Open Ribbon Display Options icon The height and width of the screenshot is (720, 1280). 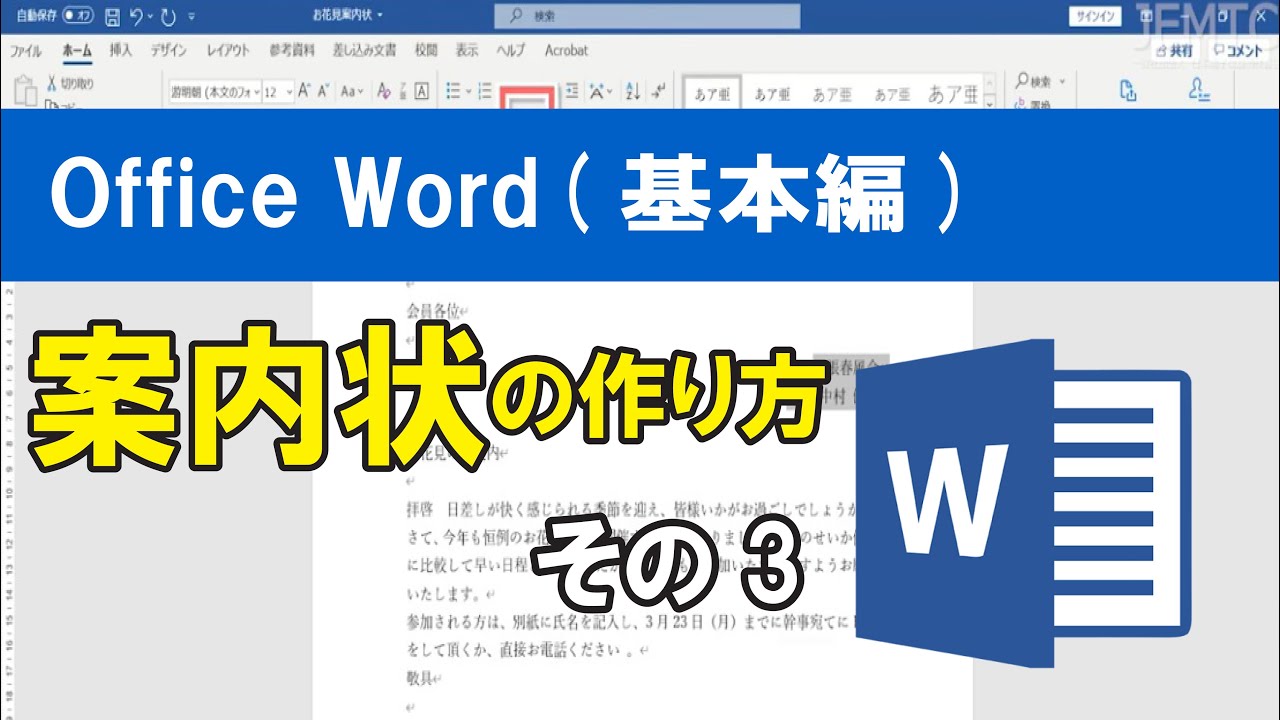click(1147, 16)
